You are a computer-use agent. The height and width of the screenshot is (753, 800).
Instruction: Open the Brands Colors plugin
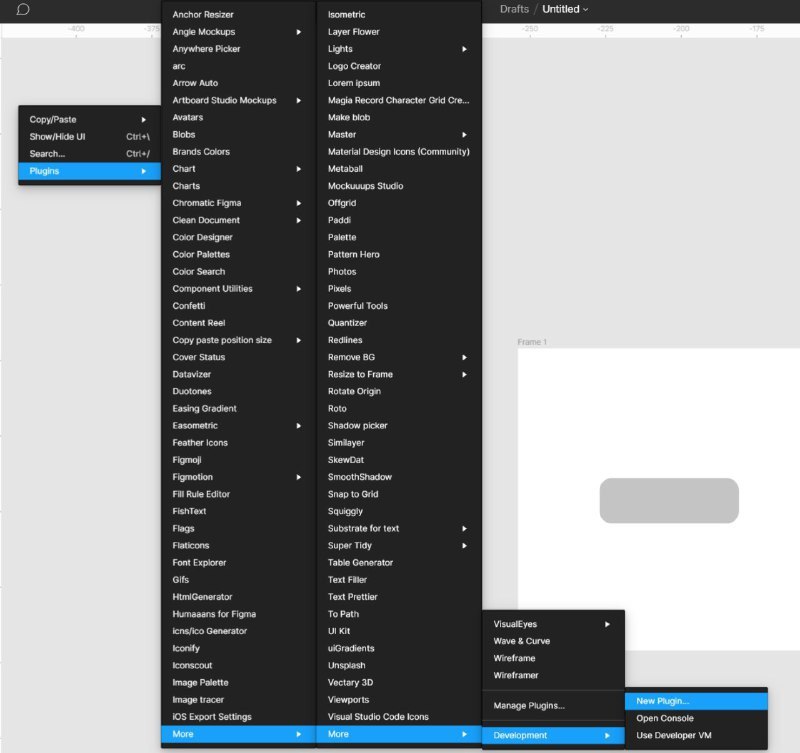click(238, 152)
